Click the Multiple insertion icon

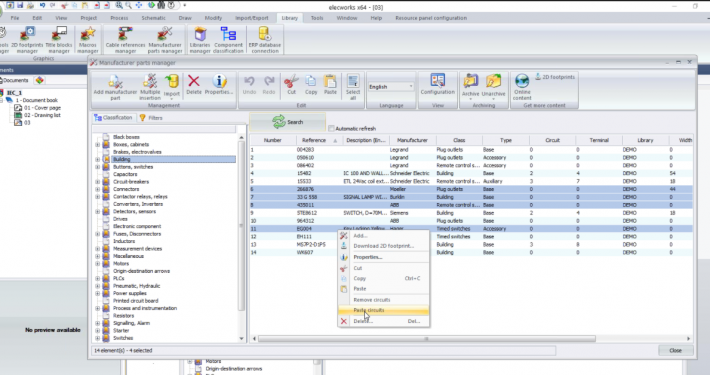pyautogui.click(x=150, y=87)
